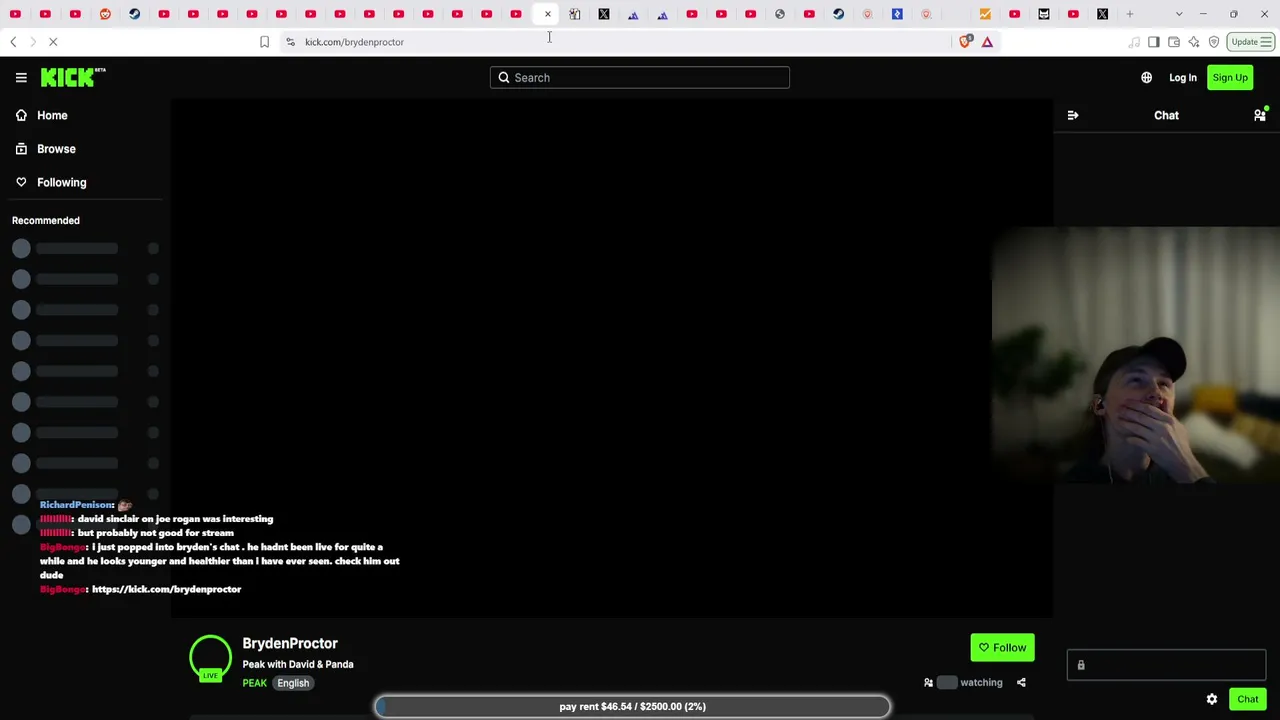Click the Recommended sidebar heading
This screenshot has height=720, width=1280.
[x=46, y=221]
